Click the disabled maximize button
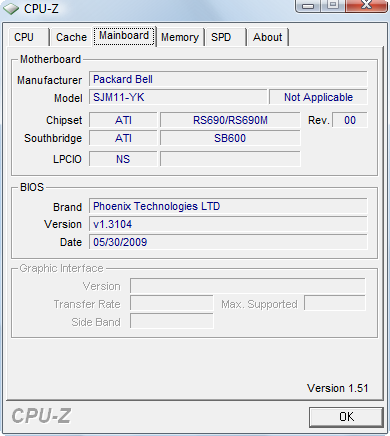Viewport: 390px width, 436px height. pos(333,6)
